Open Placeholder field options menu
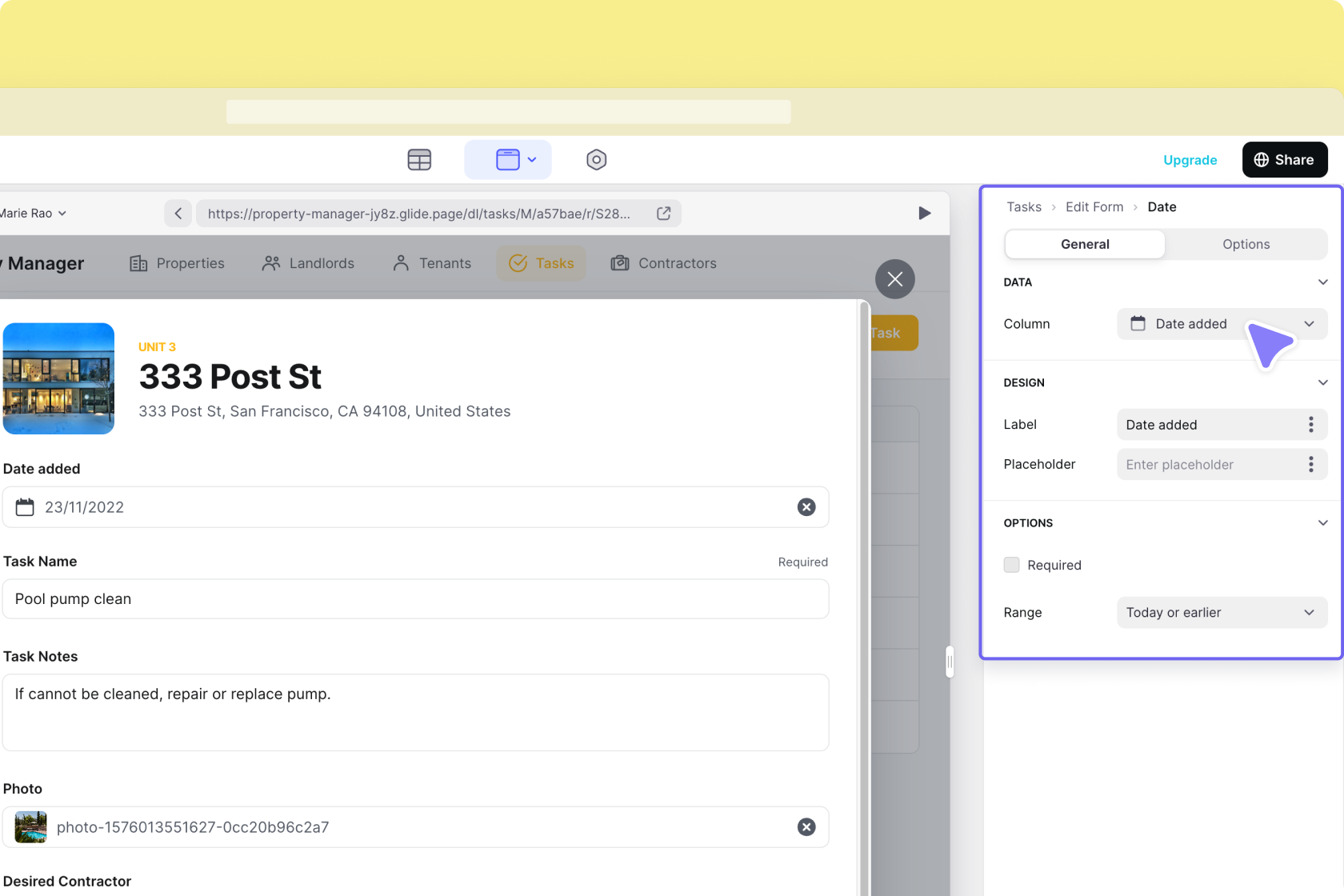 (x=1310, y=465)
